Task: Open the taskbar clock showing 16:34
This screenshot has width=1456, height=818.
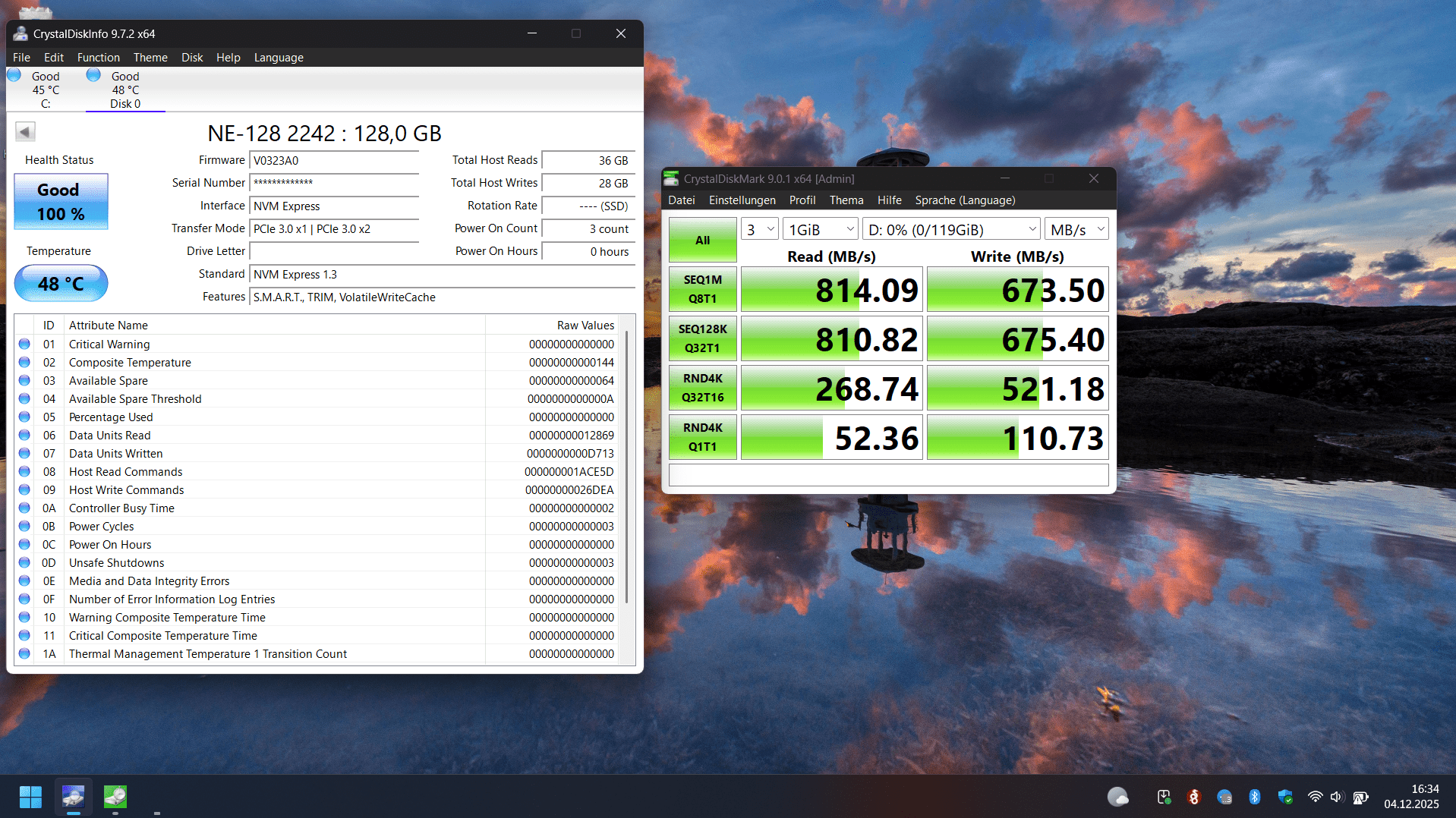Action: tap(1411, 797)
